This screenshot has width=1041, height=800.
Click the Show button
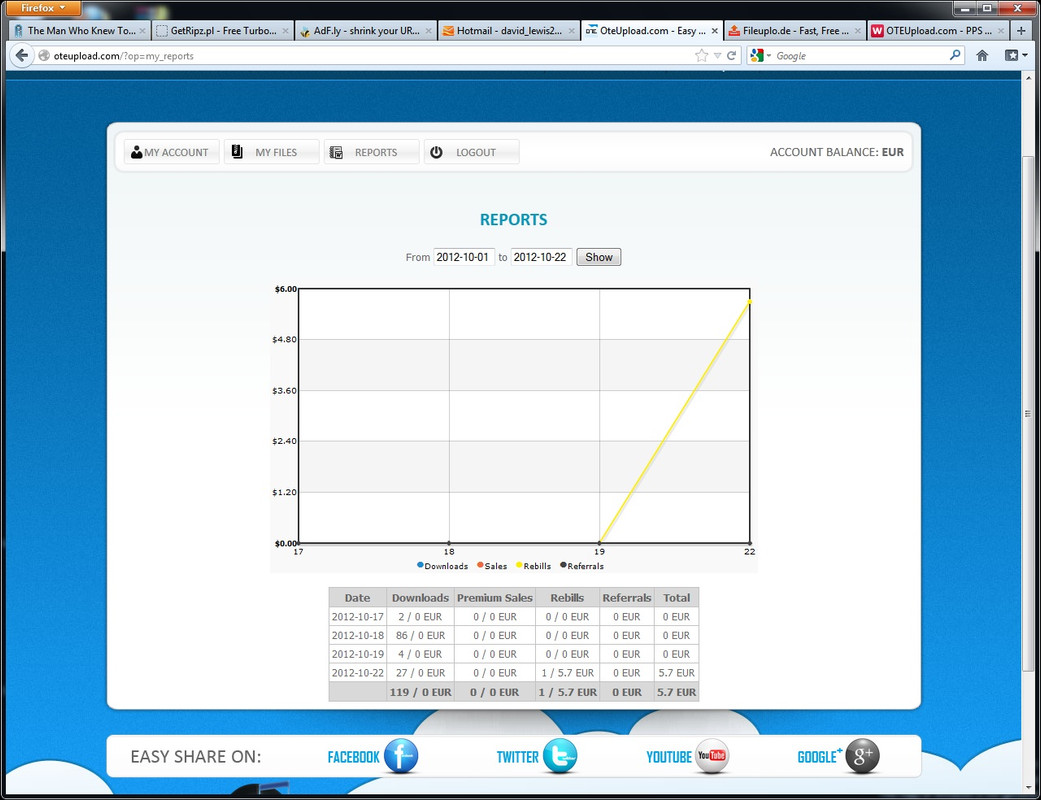tap(599, 257)
